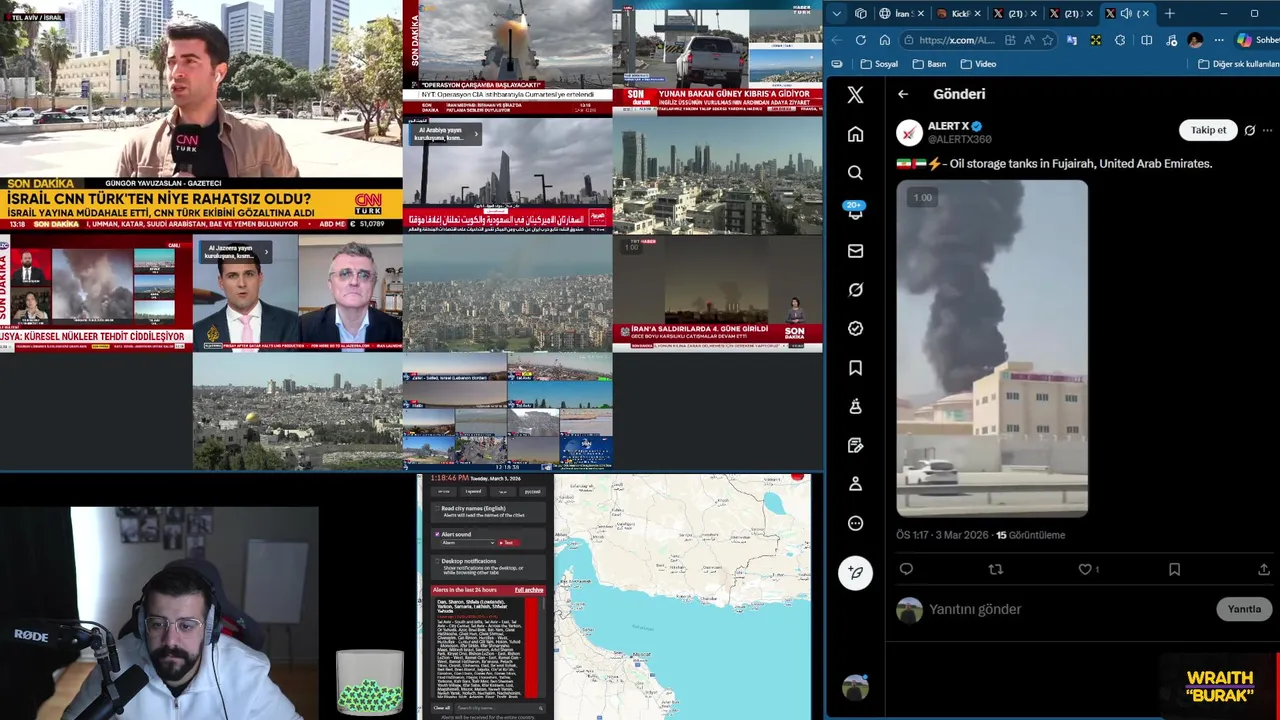Click the browser address bar URL
The height and width of the screenshot is (720, 1280).
(x=958, y=40)
